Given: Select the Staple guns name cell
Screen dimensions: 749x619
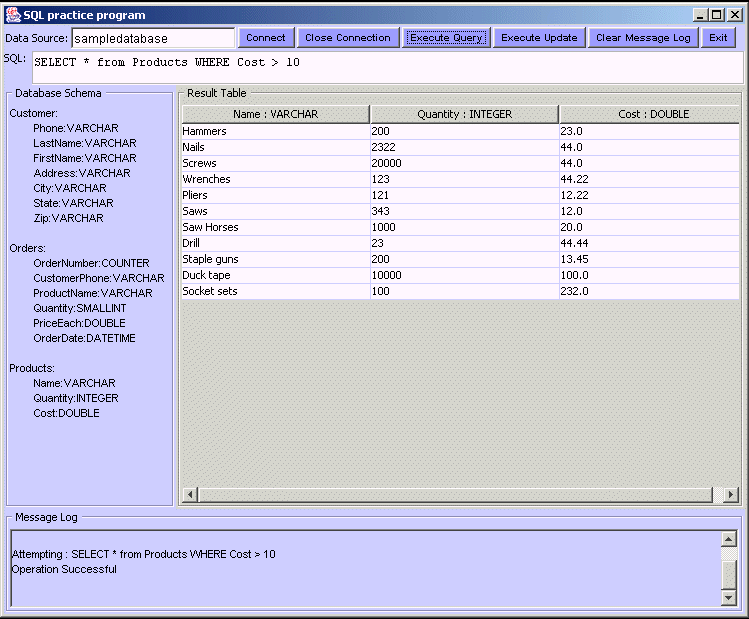Looking at the screenshot, I should tap(276, 259).
